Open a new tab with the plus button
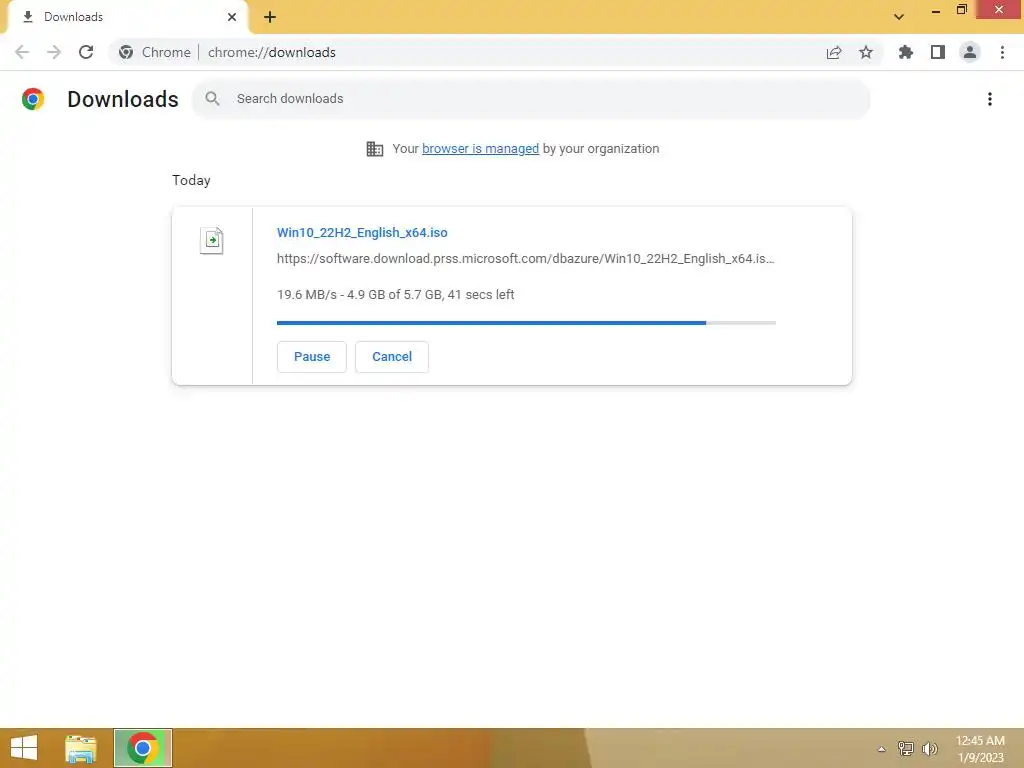This screenshot has width=1024, height=768. (x=270, y=17)
